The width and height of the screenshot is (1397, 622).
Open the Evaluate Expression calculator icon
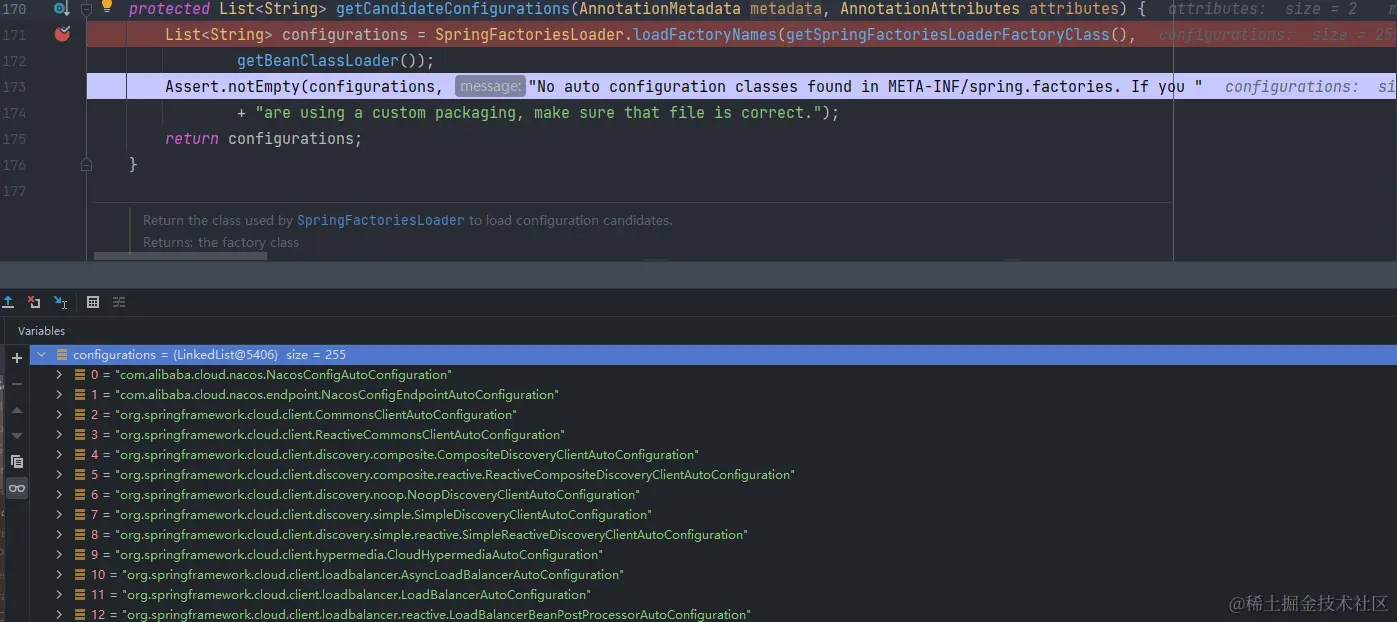tap(93, 301)
